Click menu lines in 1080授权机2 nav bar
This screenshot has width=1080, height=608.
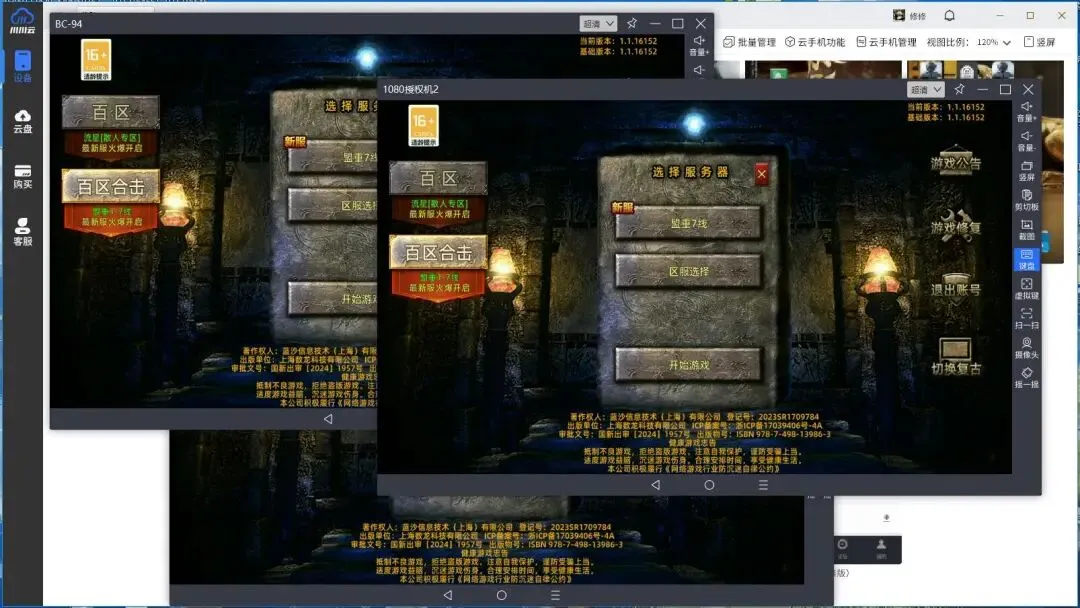coord(763,485)
